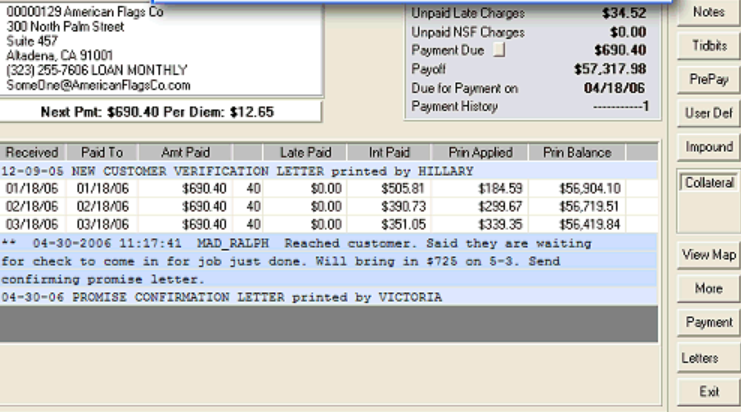Viewport: 741px width, 412px height.
Task: Click the Altadena, CA 91001 address line
Action: coord(60,56)
